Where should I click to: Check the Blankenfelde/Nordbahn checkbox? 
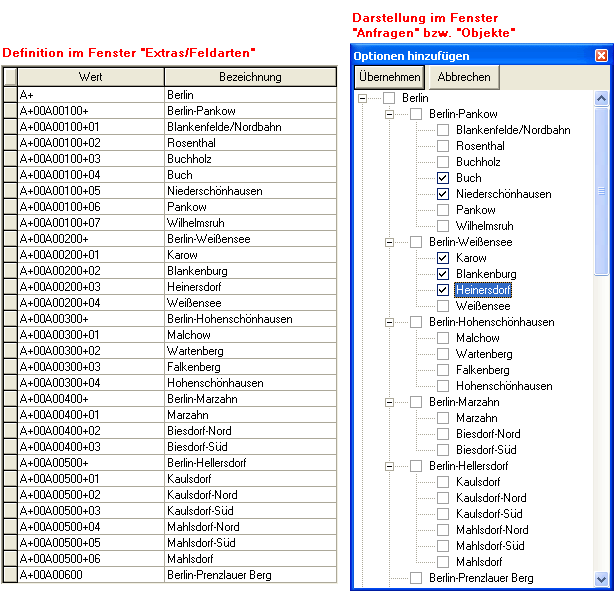(x=443, y=130)
